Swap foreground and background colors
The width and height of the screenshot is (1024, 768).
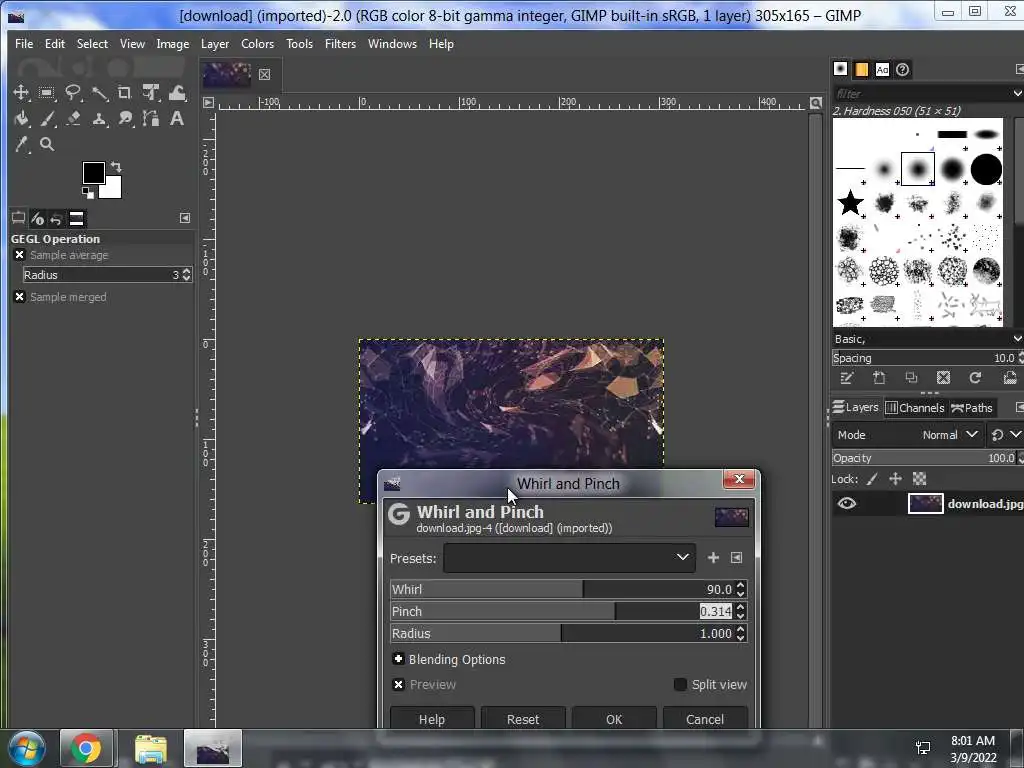click(x=116, y=167)
